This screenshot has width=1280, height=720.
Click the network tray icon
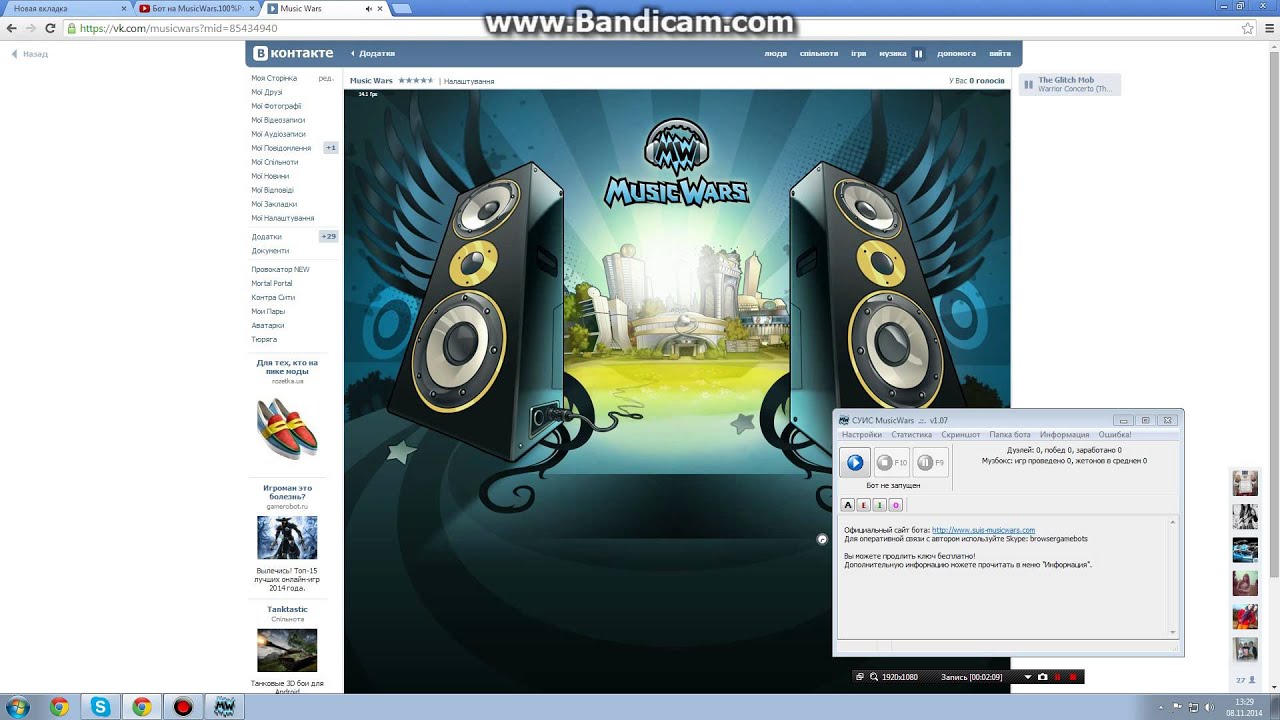click(1193, 707)
